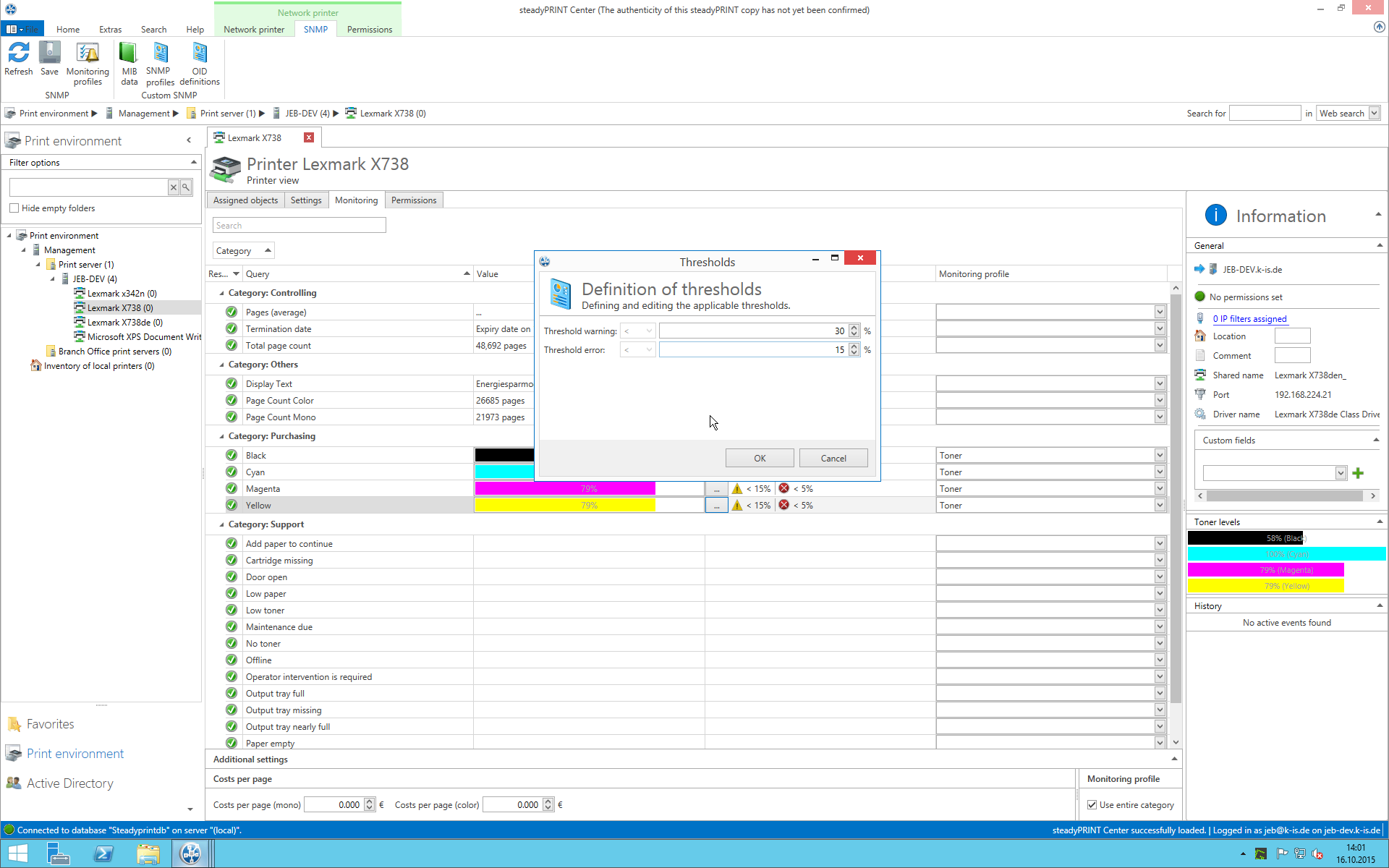Click monitoring table Search field
The width and height of the screenshot is (1389, 868).
tap(299, 226)
